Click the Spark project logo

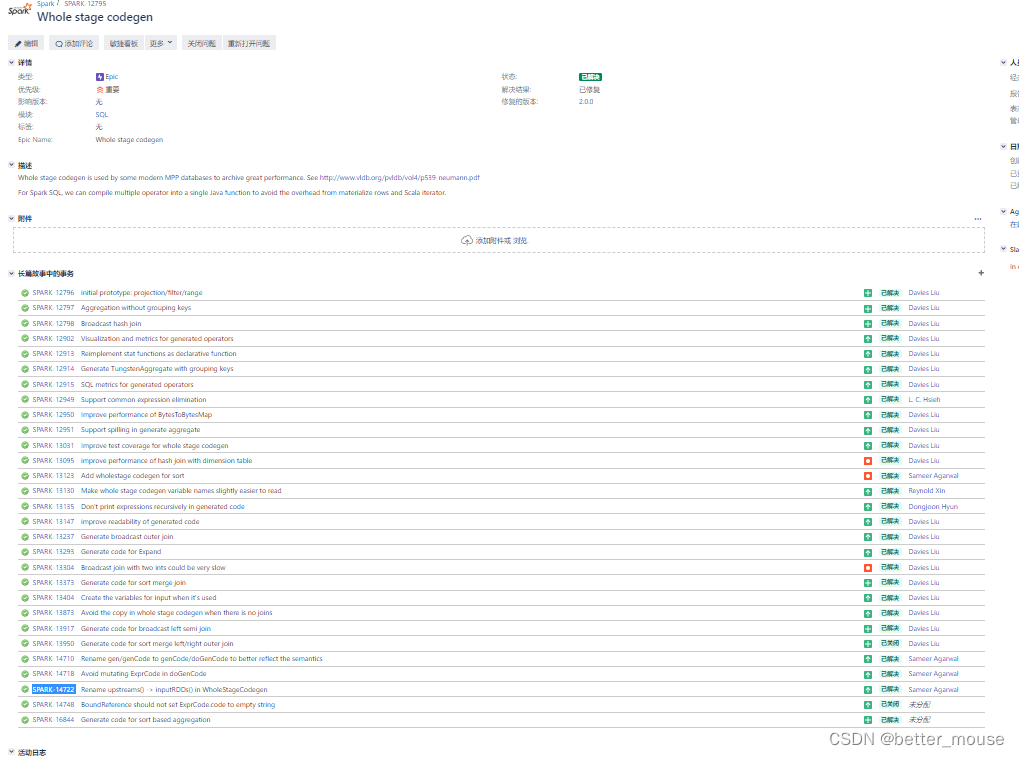tap(19, 9)
